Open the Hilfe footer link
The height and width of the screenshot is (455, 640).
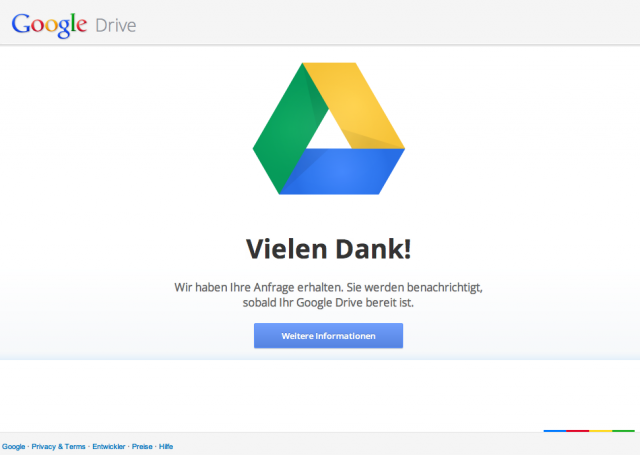coord(166,446)
